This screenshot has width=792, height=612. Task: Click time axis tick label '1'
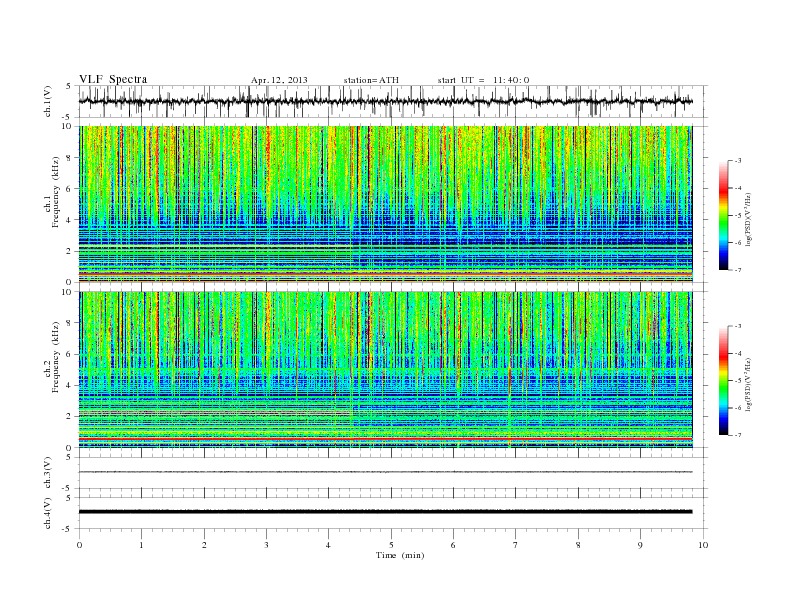pyautogui.click(x=141, y=545)
